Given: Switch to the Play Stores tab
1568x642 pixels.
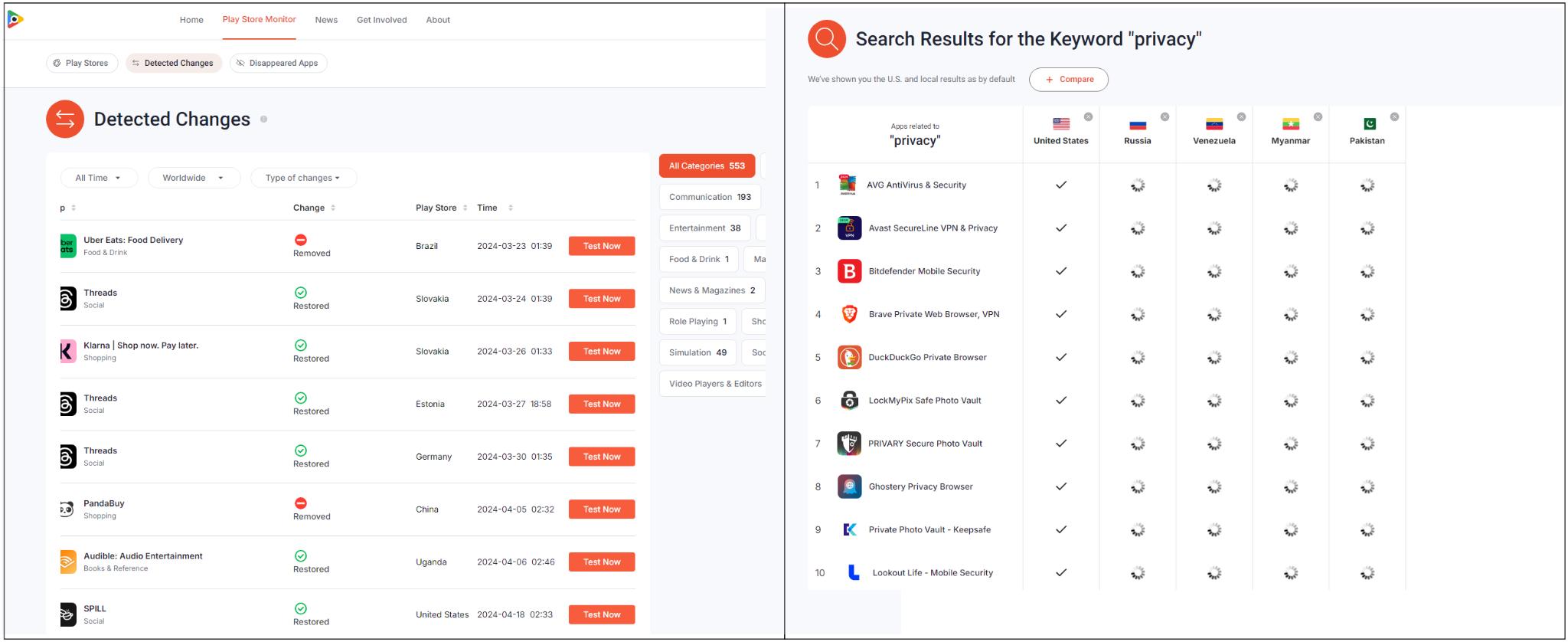Looking at the screenshot, I should click(x=82, y=63).
